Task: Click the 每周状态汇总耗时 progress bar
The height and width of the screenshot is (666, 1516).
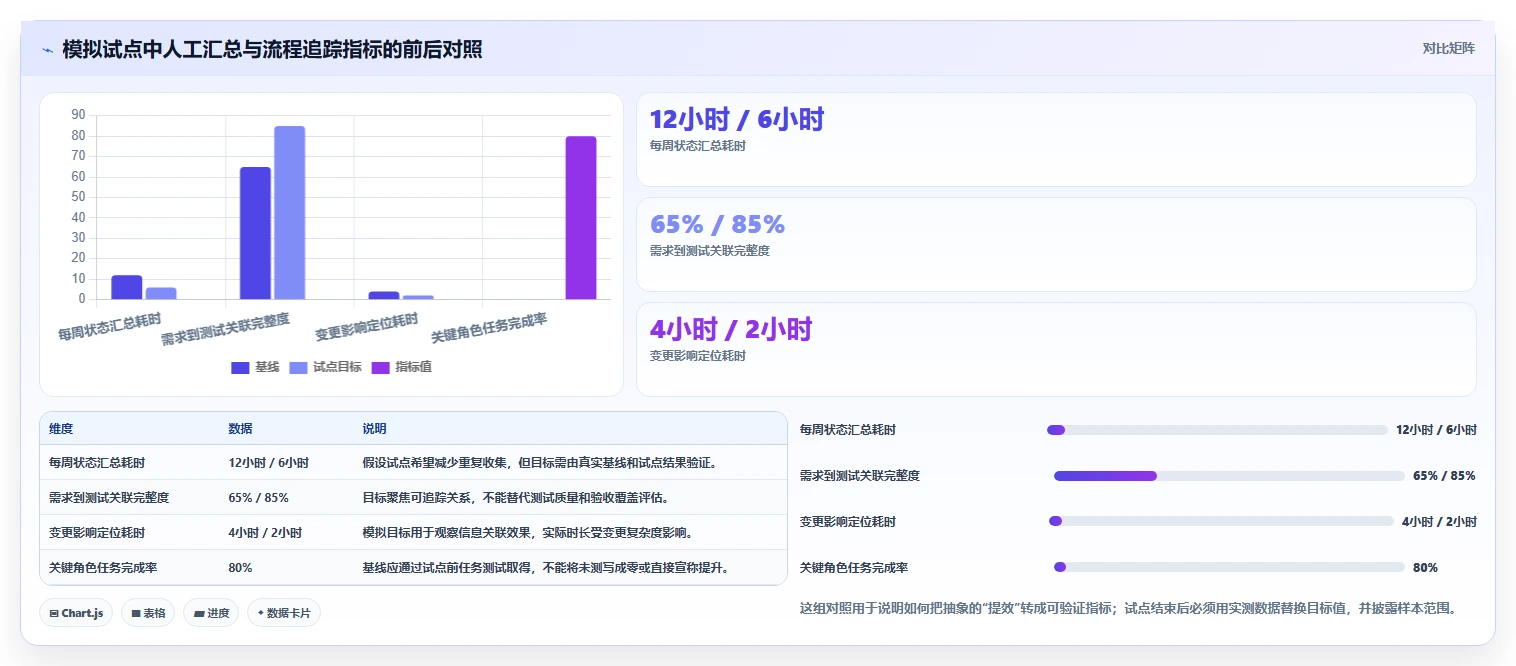Action: 1217,430
